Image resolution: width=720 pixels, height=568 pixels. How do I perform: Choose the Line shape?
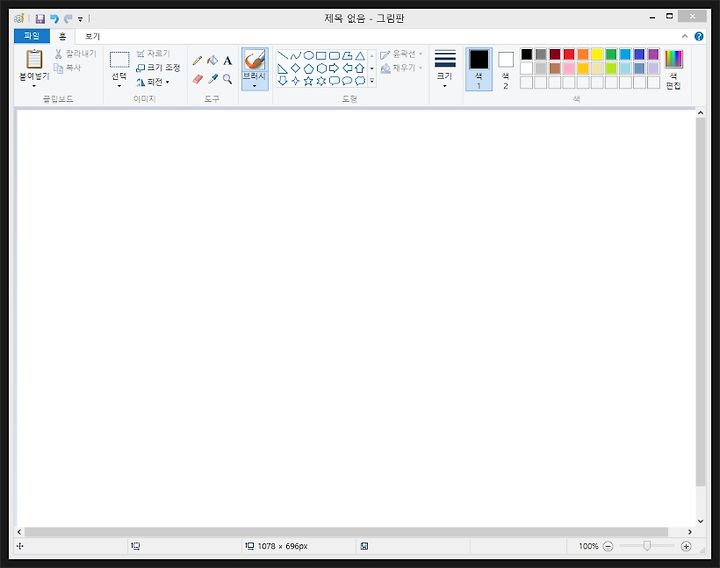[x=283, y=56]
